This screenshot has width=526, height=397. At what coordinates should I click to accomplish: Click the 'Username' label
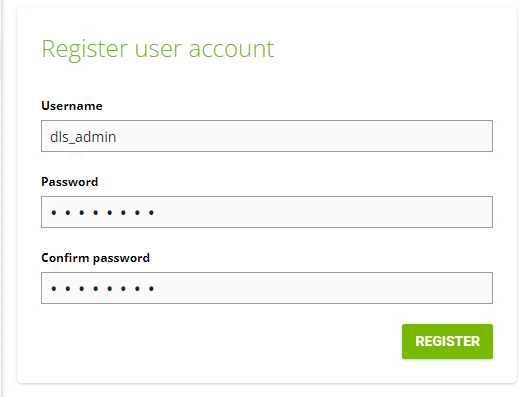(x=72, y=106)
